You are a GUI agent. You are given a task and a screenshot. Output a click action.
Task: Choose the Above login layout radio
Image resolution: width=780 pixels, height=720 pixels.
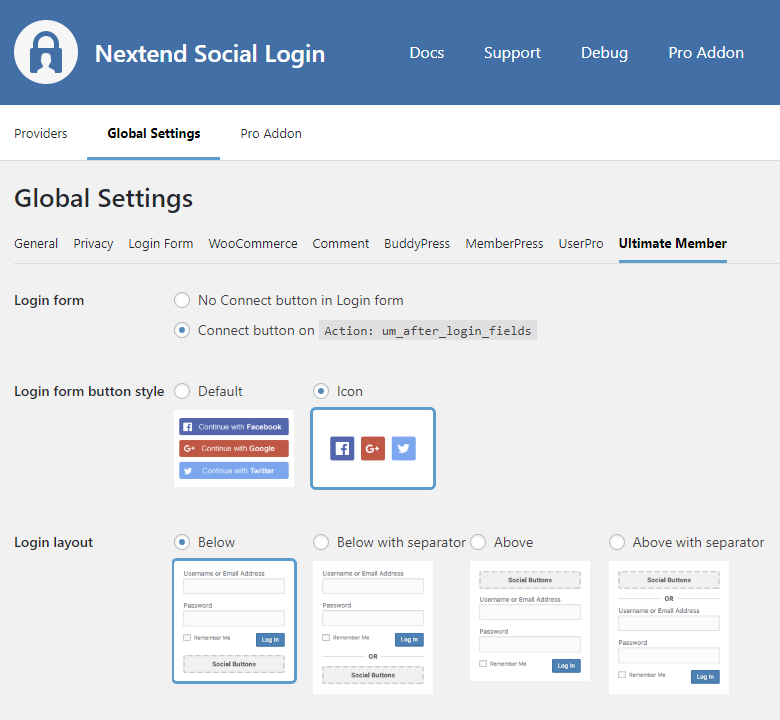click(x=478, y=542)
